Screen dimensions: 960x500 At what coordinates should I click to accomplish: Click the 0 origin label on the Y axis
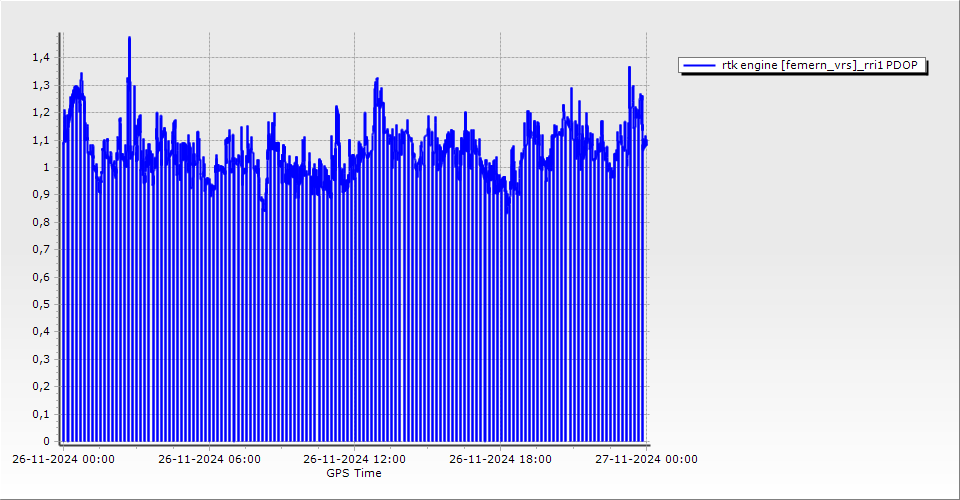(44, 442)
